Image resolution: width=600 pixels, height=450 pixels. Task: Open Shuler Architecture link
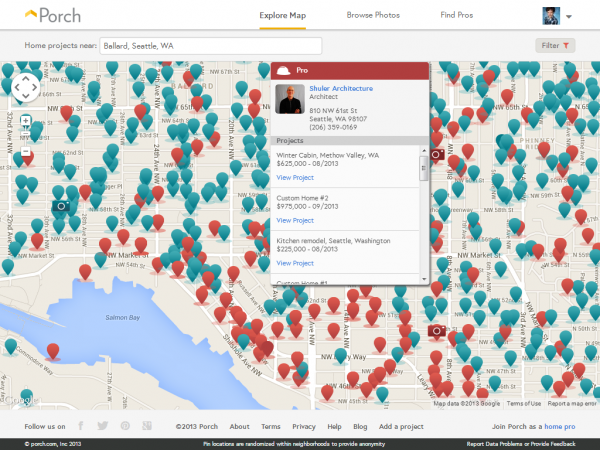click(x=341, y=88)
